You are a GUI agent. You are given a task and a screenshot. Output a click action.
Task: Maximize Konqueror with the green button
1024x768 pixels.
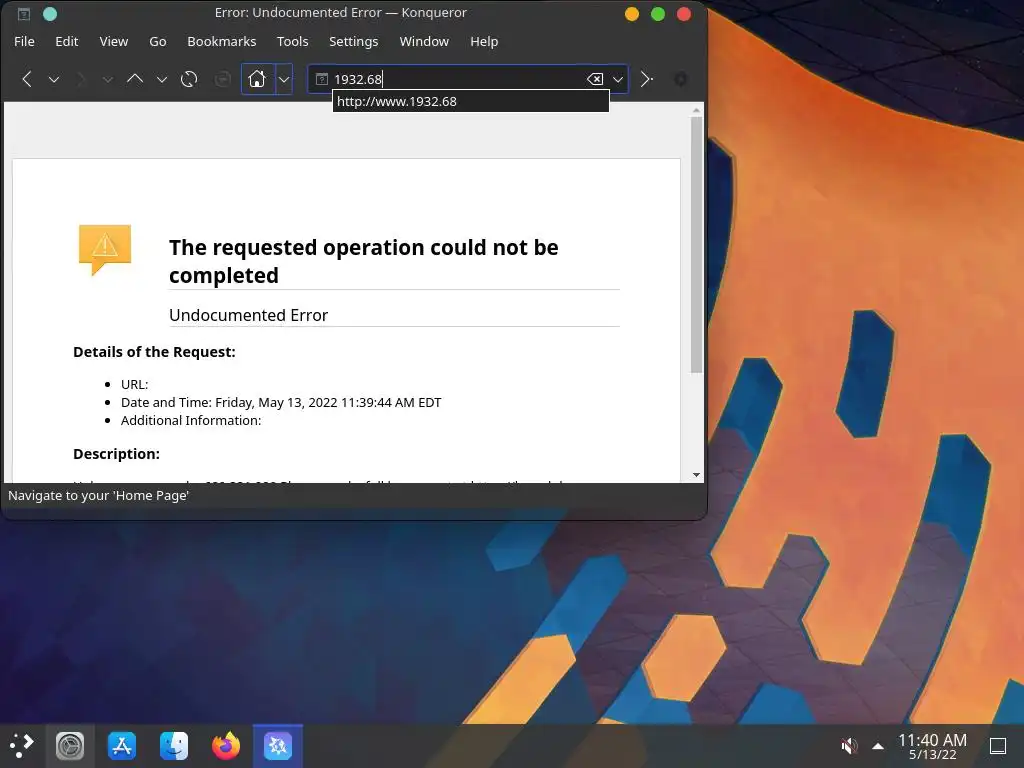[x=658, y=14]
